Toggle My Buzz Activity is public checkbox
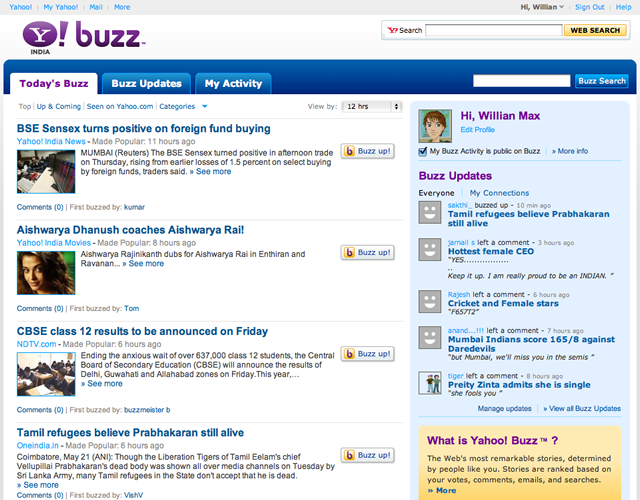Image resolution: width=640 pixels, height=500 pixels. 423,151
